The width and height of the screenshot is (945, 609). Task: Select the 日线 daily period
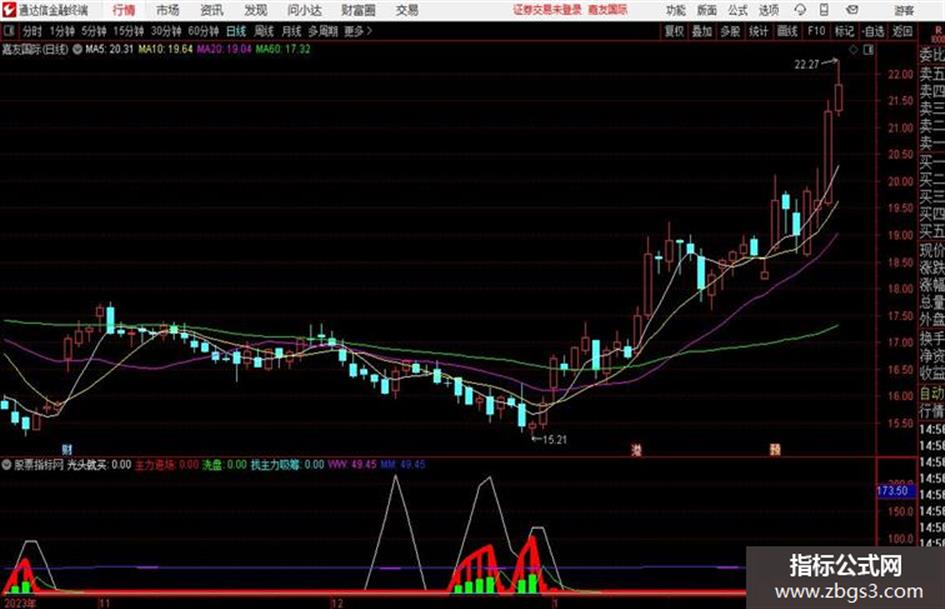tap(236, 31)
